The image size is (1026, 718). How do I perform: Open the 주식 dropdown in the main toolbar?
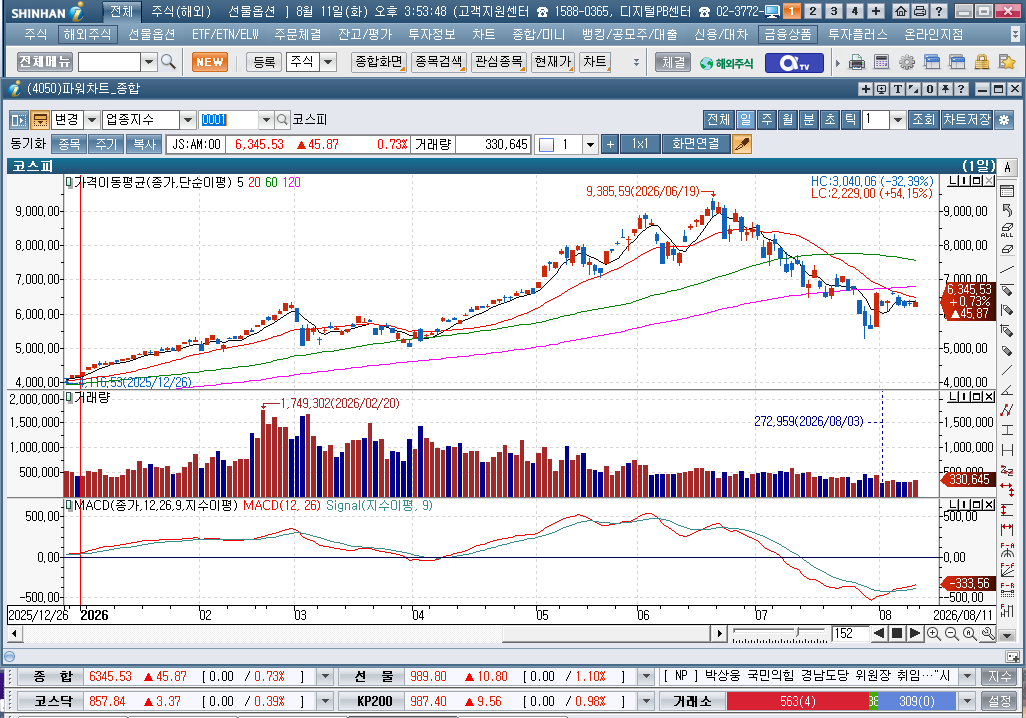(328, 62)
